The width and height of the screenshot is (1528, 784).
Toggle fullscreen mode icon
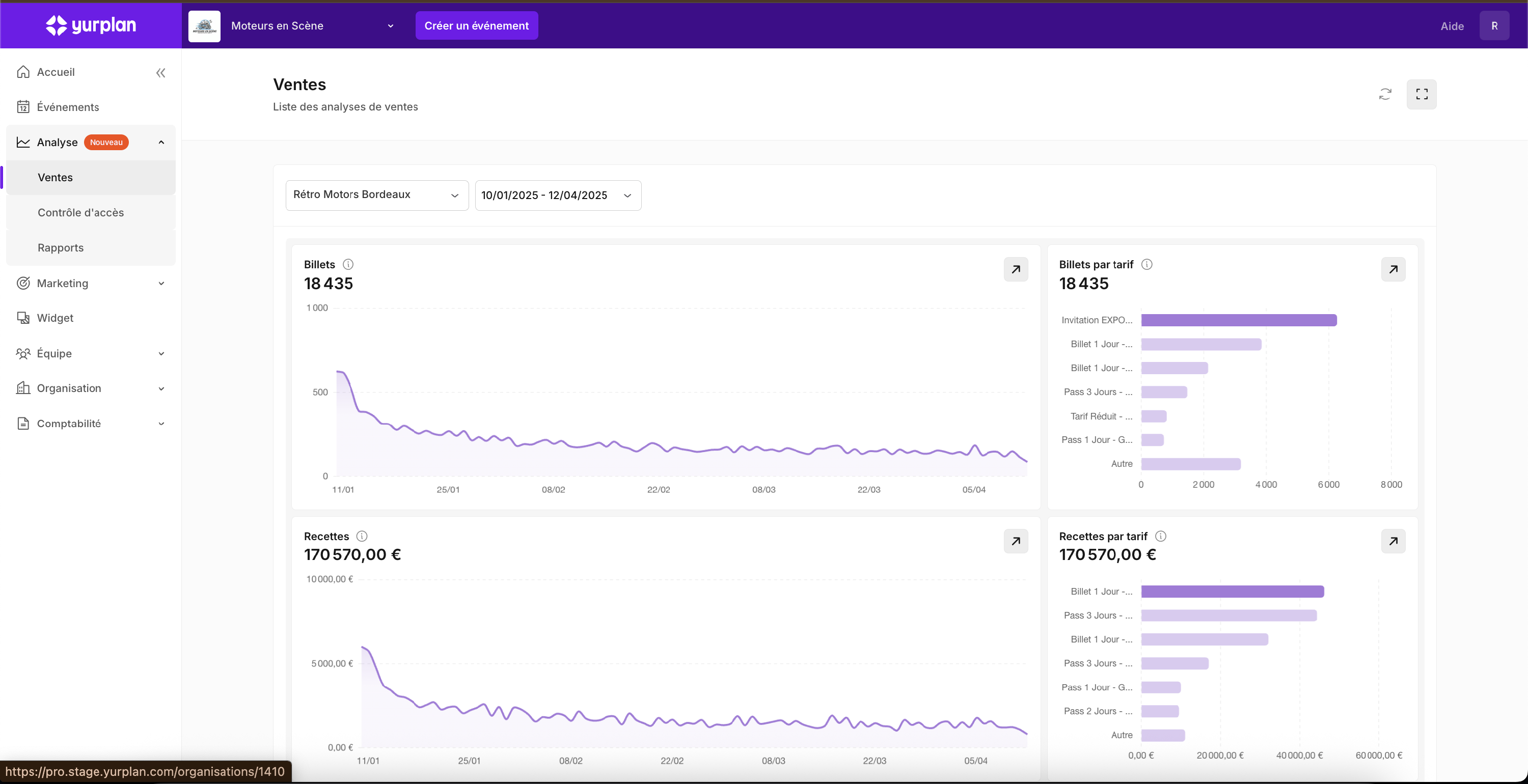[1421, 94]
